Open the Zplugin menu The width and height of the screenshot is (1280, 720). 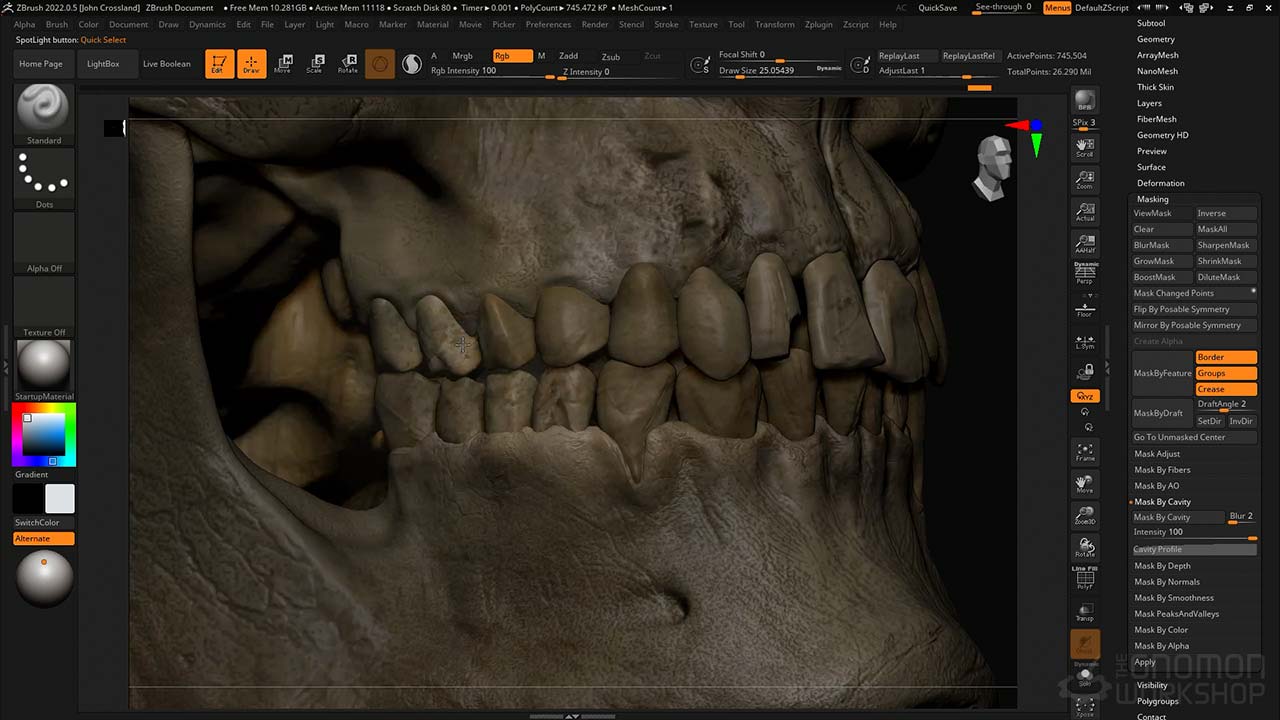click(x=818, y=24)
